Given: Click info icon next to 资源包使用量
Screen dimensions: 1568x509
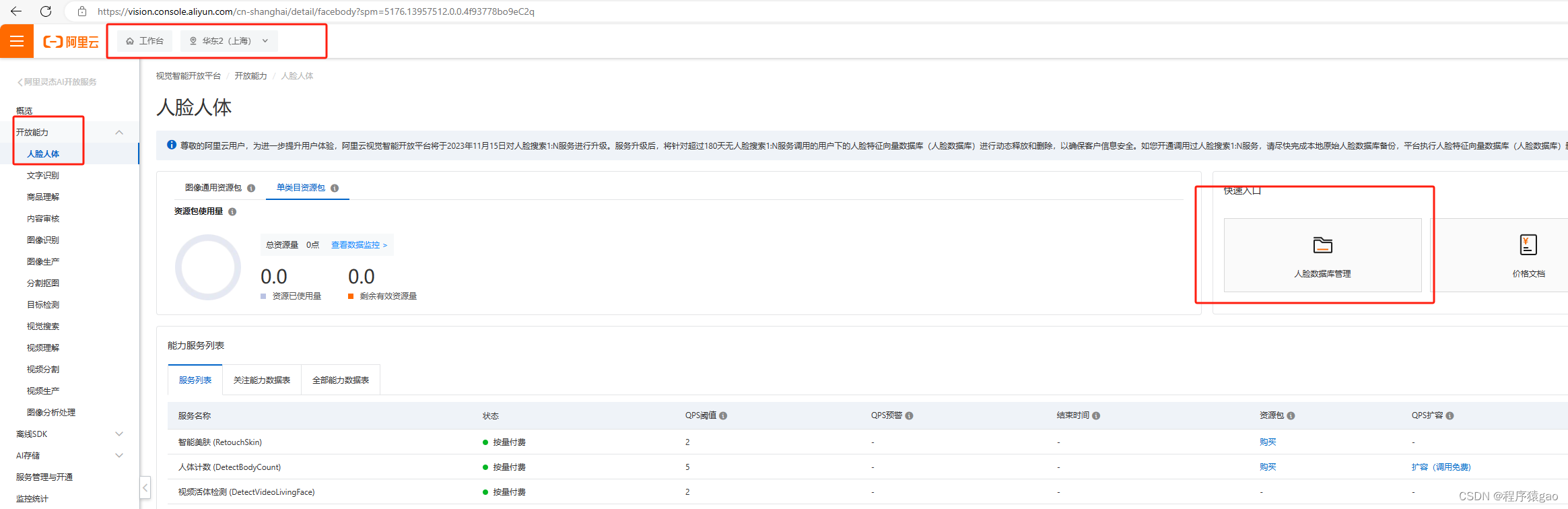Looking at the screenshot, I should pyautogui.click(x=232, y=211).
